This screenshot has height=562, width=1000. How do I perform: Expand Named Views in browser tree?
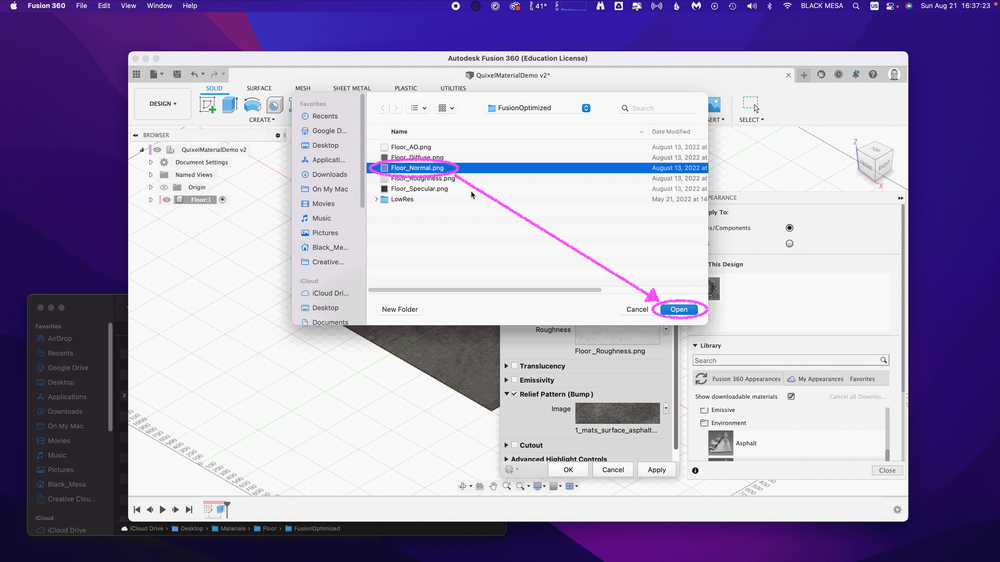click(151, 175)
